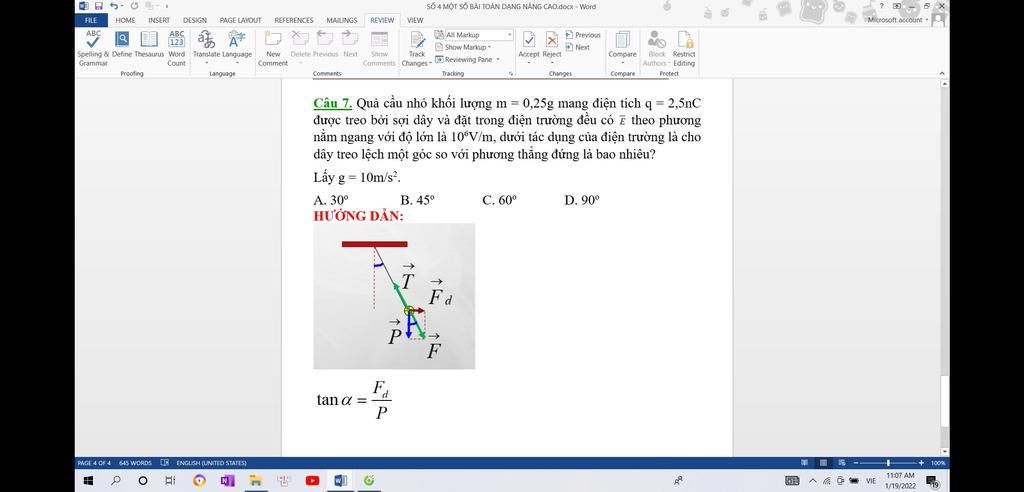Open the Compare documents menu
The image size is (1024, 492).
(x=622, y=46)
